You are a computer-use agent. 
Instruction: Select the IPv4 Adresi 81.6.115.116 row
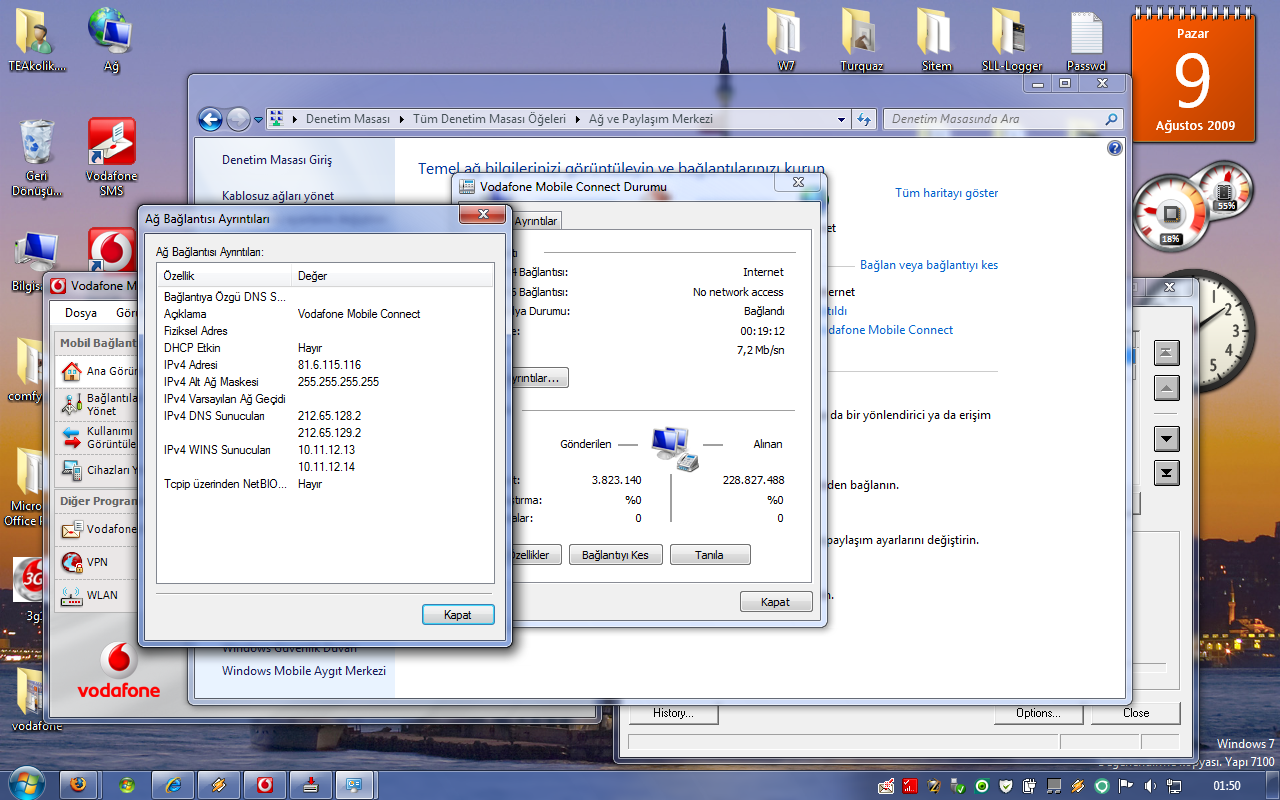tap(326, 365)
